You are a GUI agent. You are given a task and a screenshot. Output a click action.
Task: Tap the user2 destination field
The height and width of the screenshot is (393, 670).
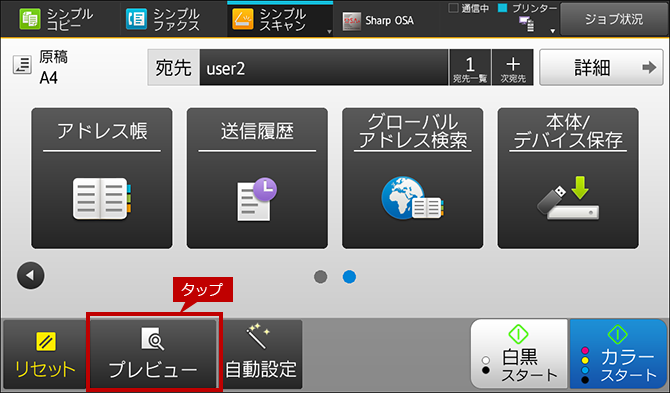click(323, 67)
